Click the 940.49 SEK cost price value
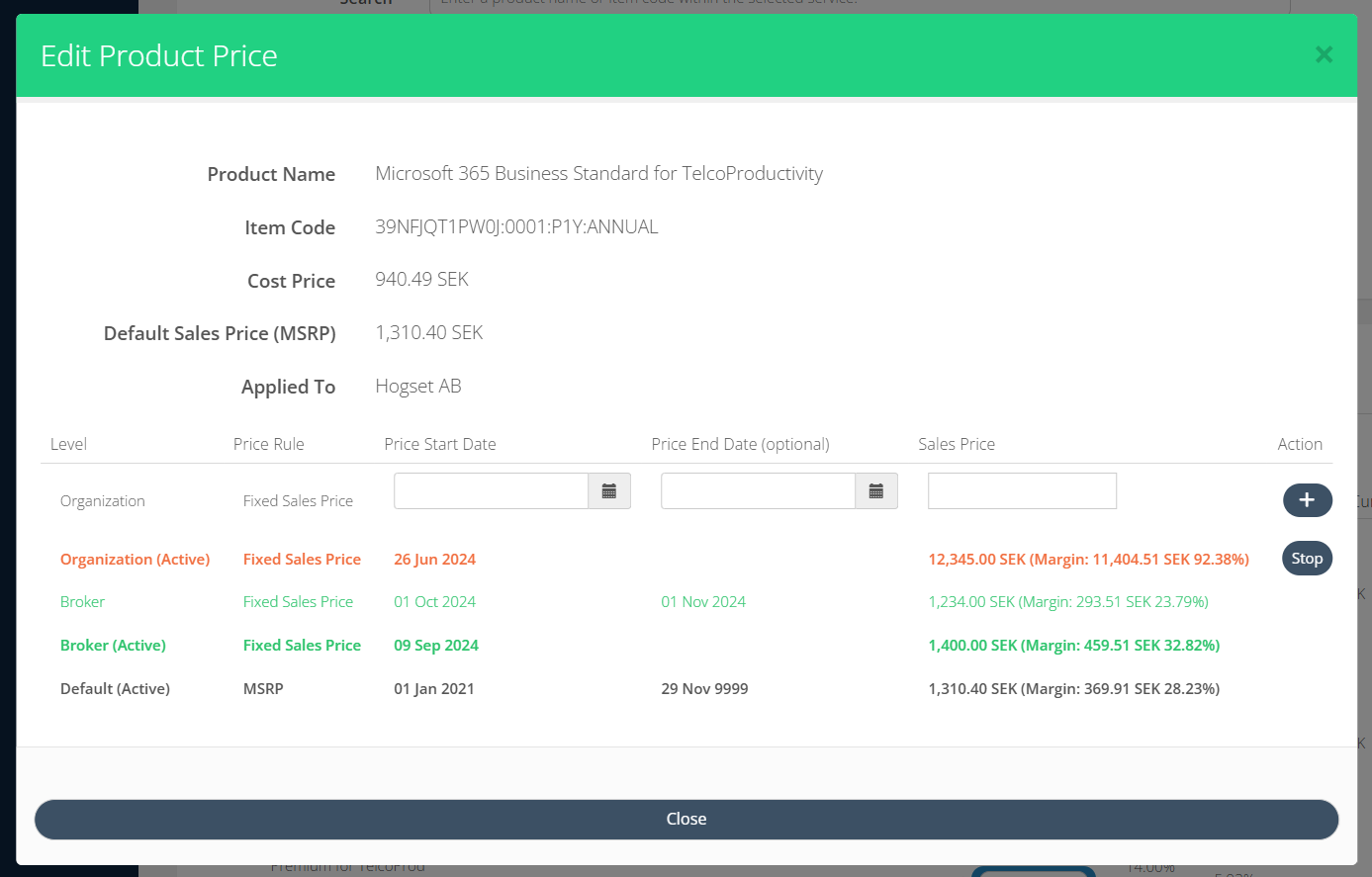This screenshot has height=877, width=1372. (421, 280)
